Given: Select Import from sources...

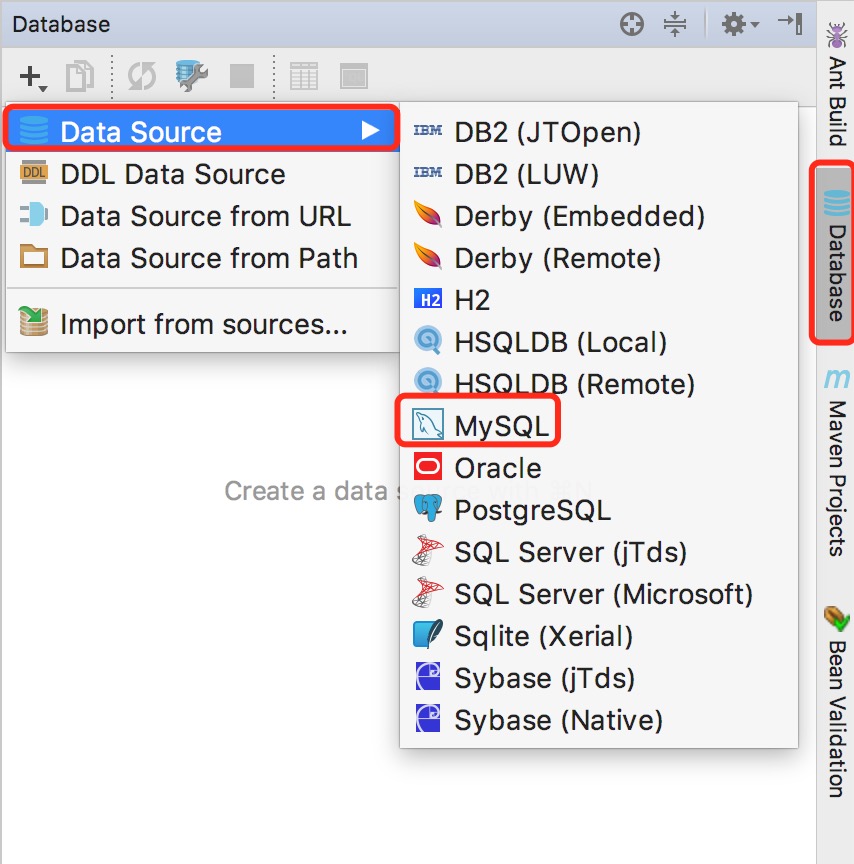Looking at the screenshot, I should click(x=201, y=323).
